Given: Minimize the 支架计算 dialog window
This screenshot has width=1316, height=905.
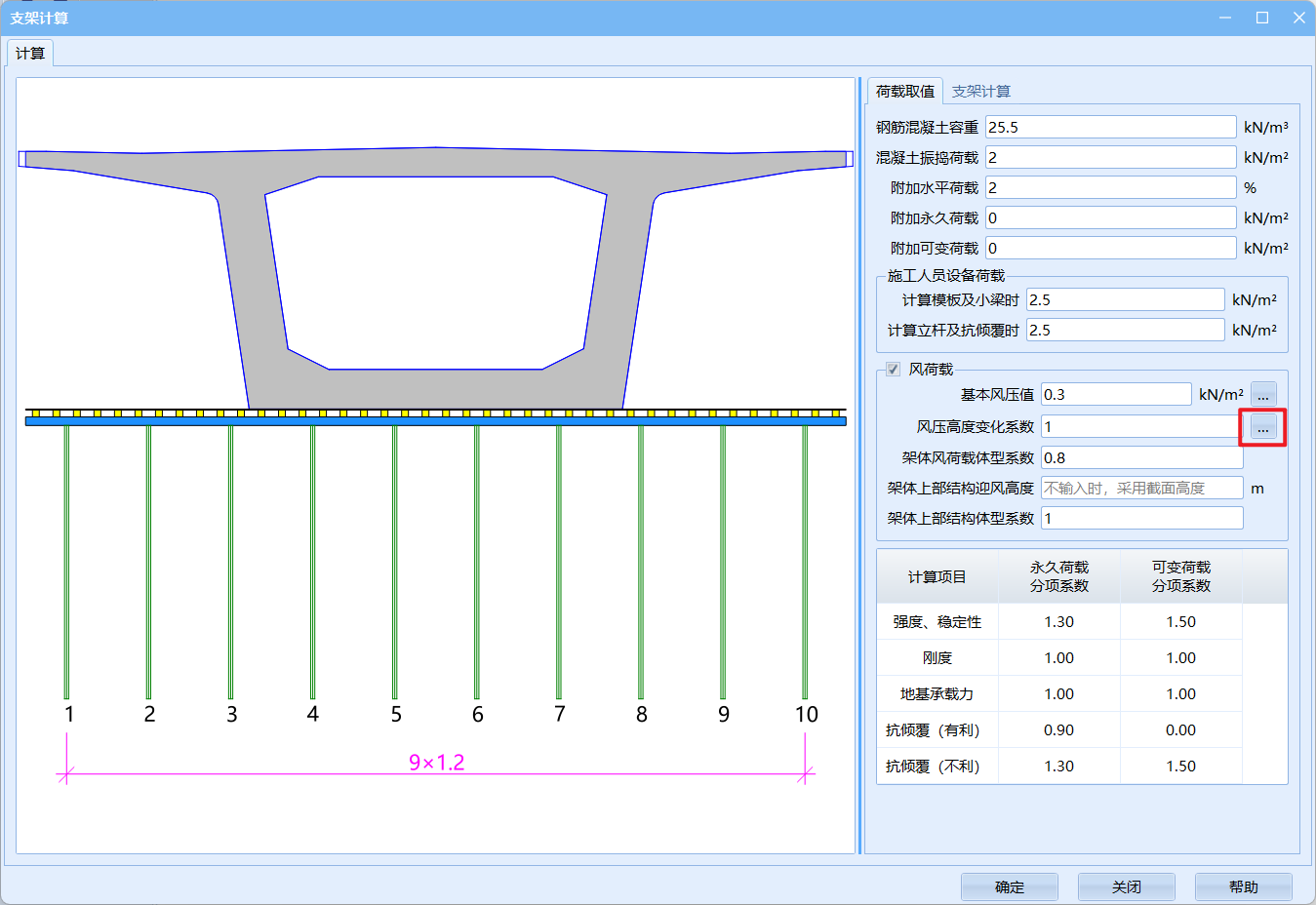Looking at the screenshot, I should 1225,18.
